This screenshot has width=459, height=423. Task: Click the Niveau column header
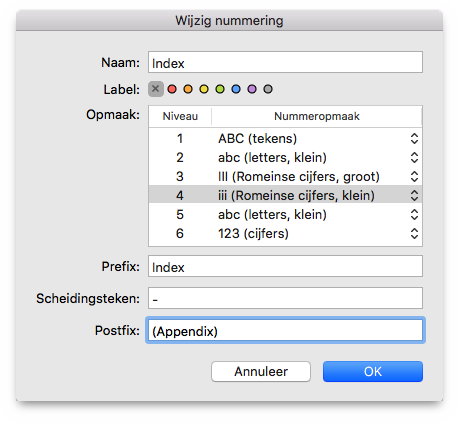[180, 116]
